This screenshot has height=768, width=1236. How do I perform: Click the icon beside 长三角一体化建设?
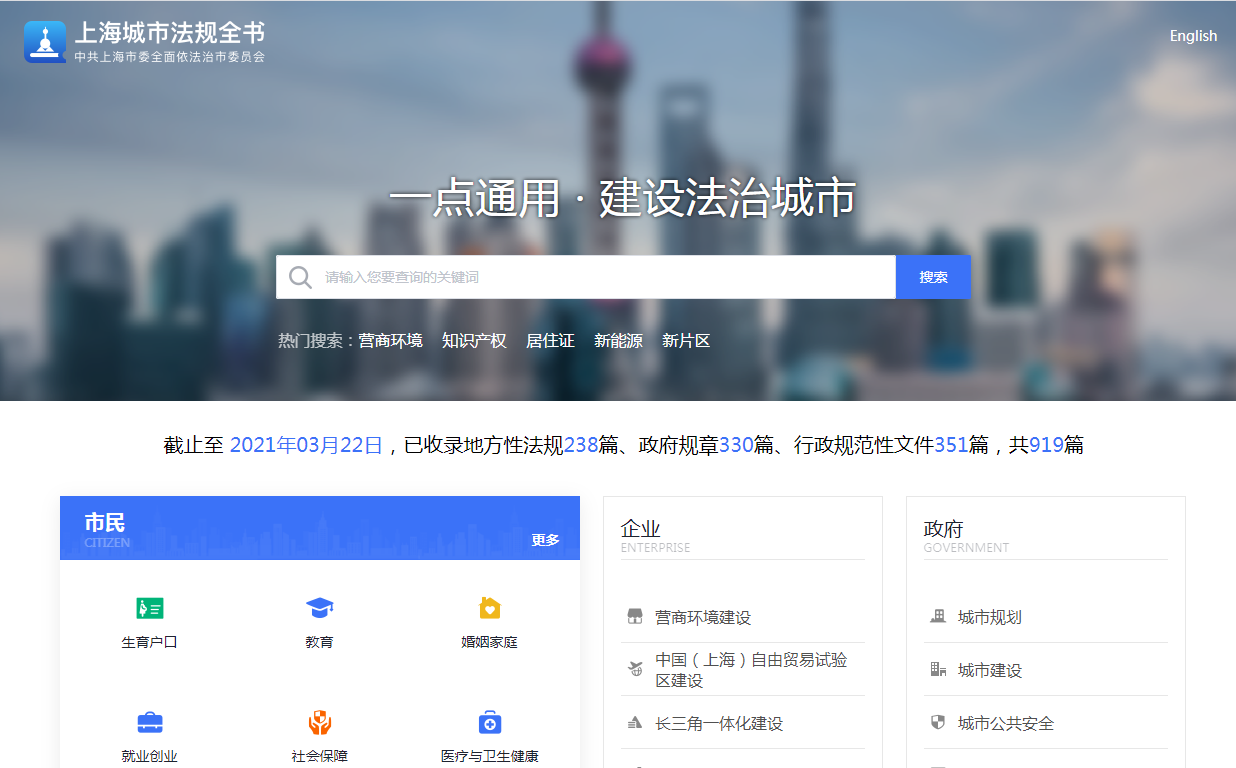click(x=634, y=723)
